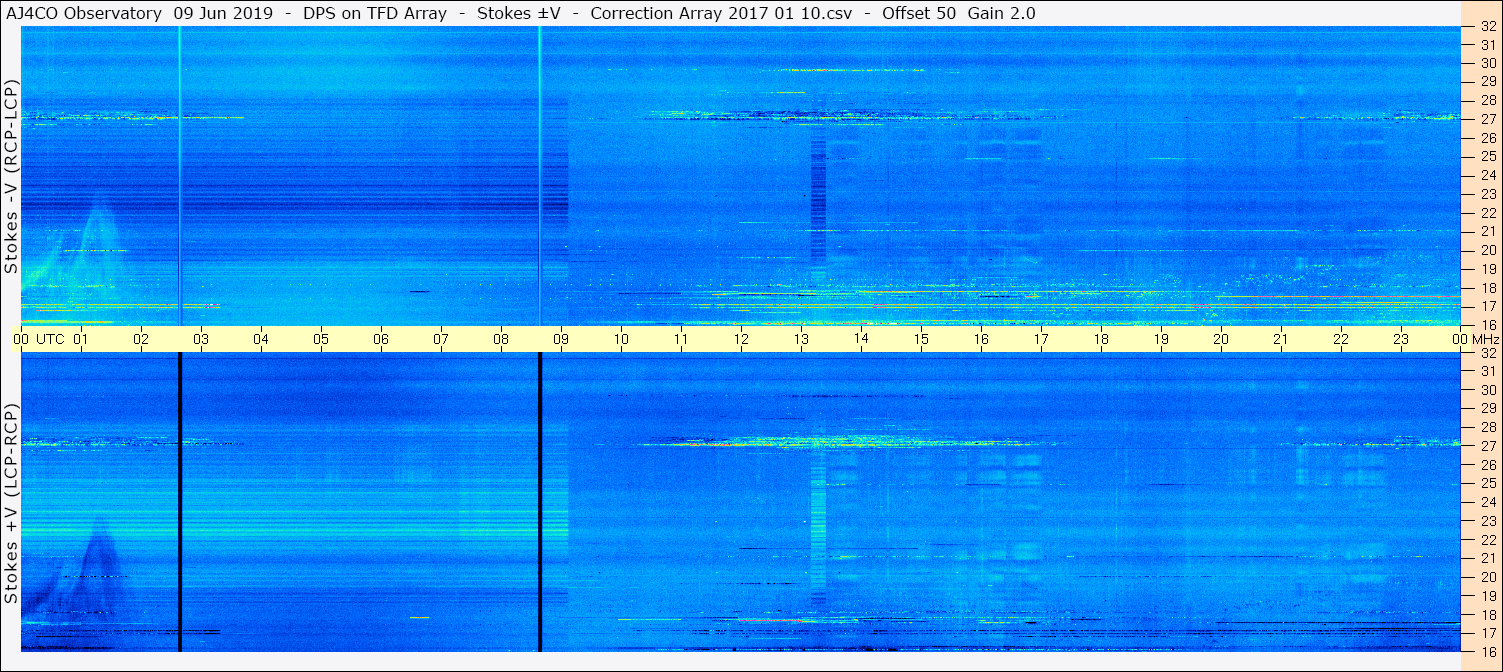
Task: Select the 03 hour time axis marker
Action: (201, 339)
